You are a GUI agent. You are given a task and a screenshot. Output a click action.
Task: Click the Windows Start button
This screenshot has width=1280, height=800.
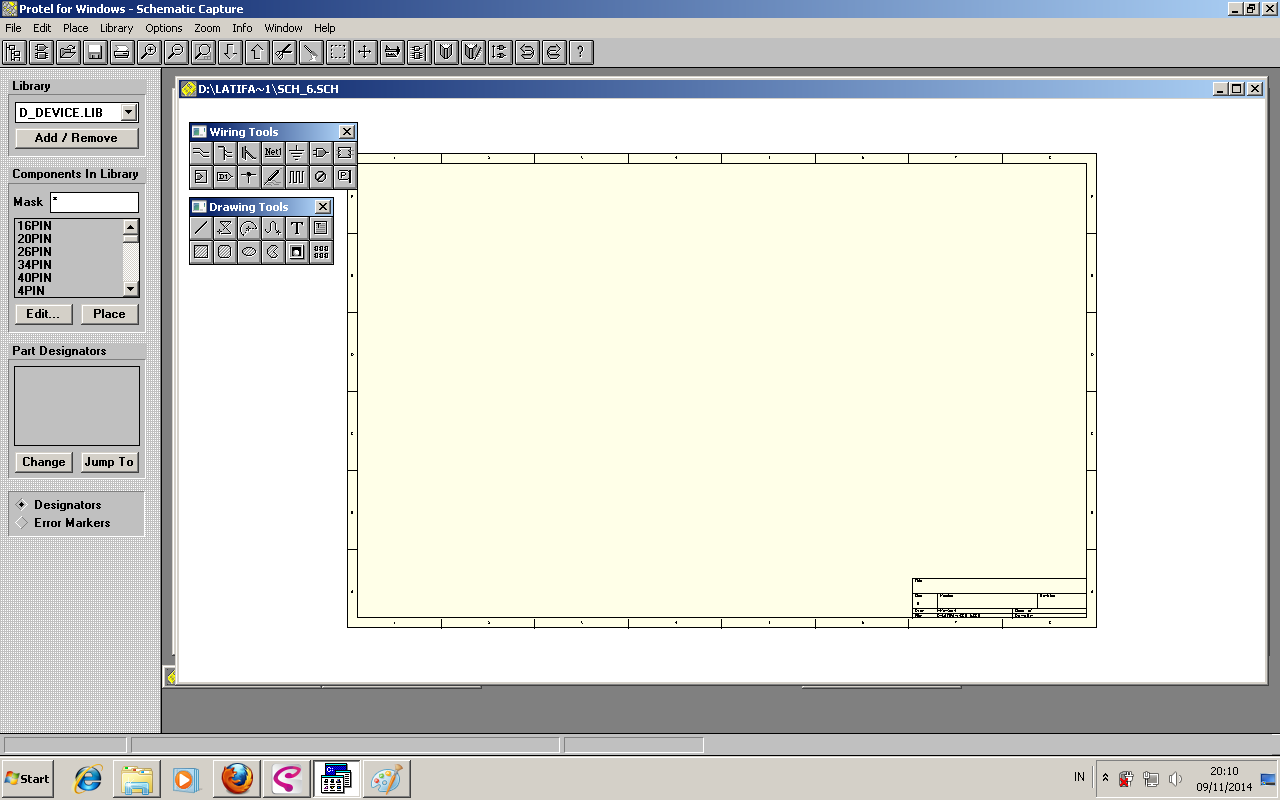[28, 778]
